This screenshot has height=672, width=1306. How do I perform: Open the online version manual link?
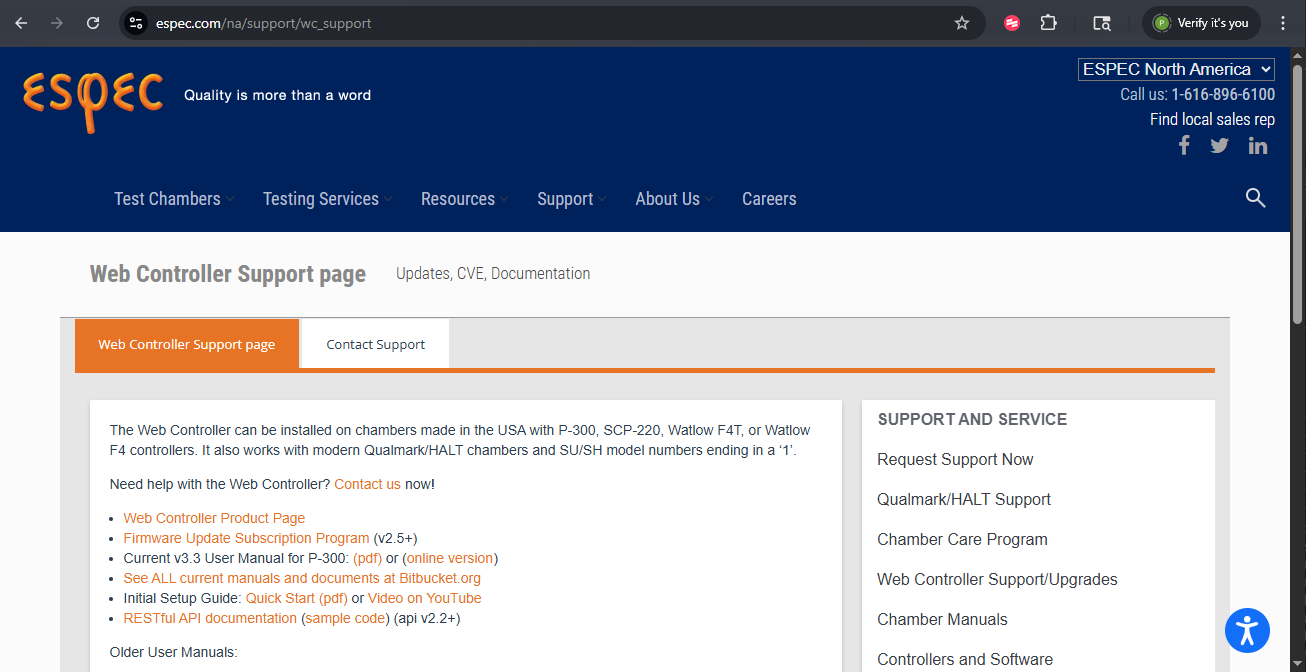coord(450,558)
